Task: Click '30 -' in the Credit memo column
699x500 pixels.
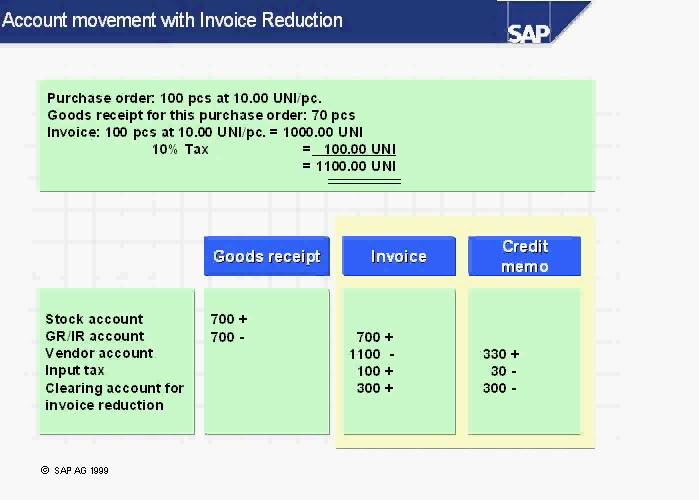Action: coord(503,371)
